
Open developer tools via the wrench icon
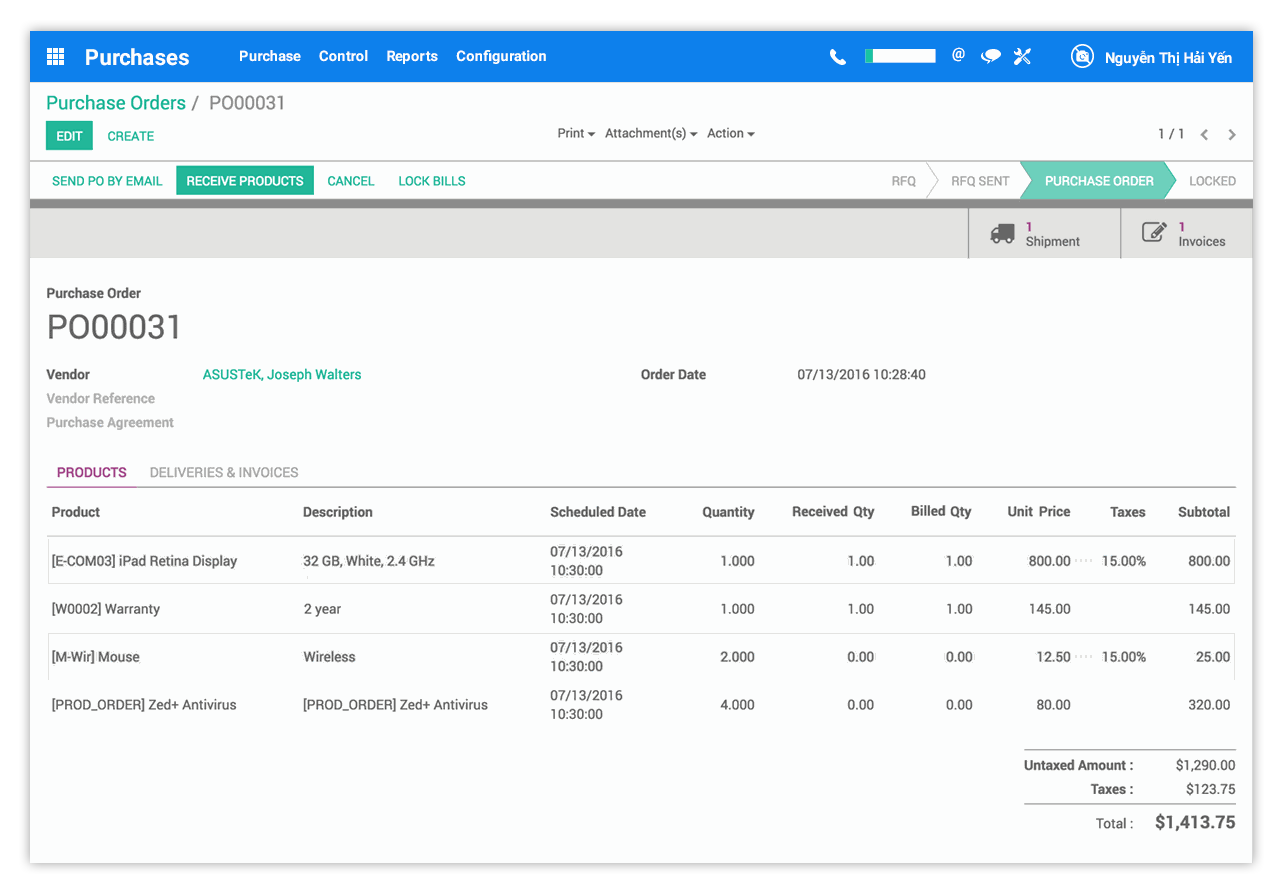1022,57
